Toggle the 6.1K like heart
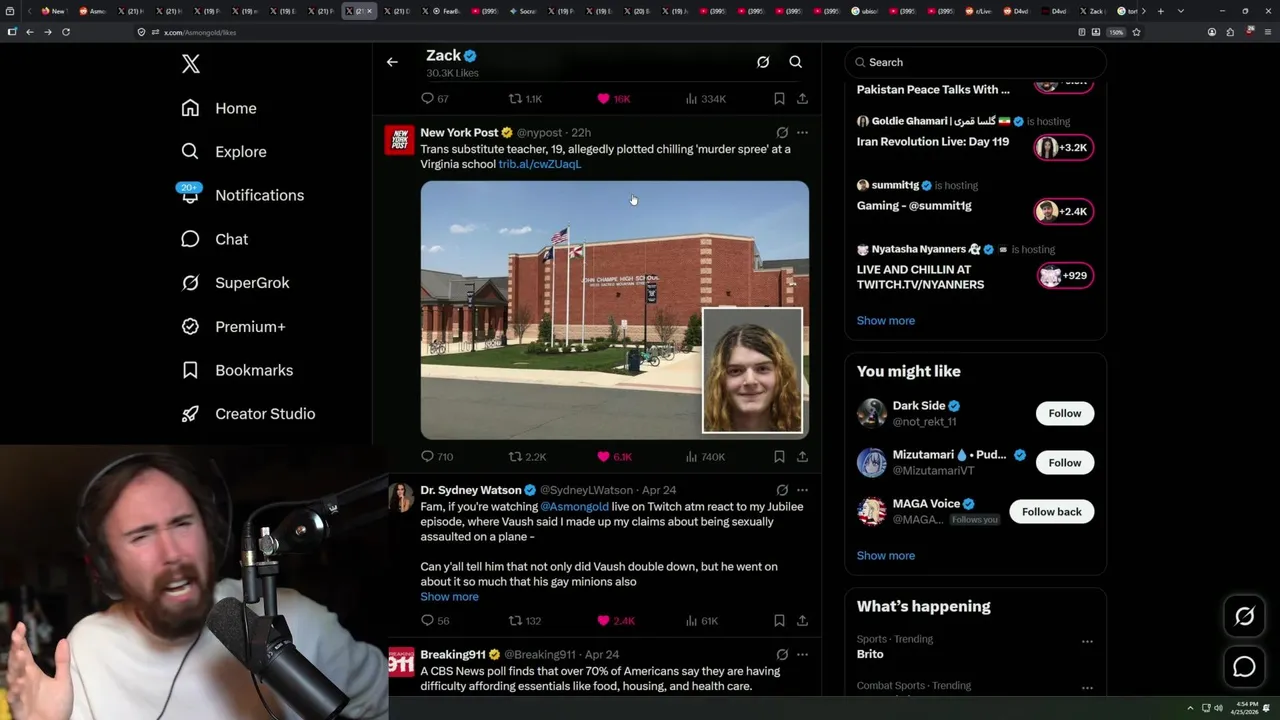The width and height of the screenshot is (1280, 720). (x=614, y=457)
